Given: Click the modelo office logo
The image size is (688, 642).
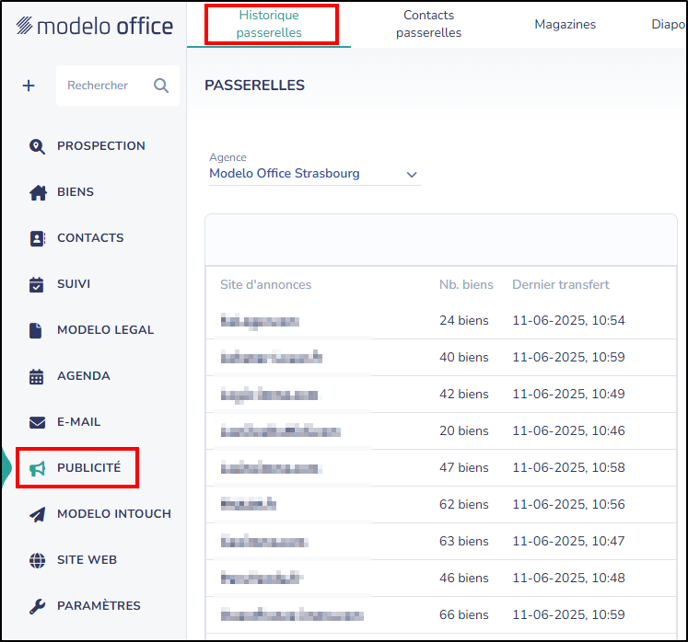Looking at the screenshot, I should click(94, 26).
